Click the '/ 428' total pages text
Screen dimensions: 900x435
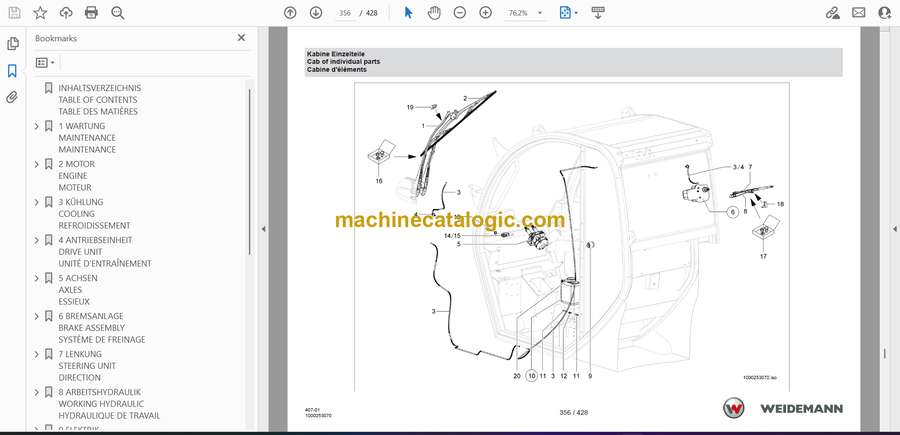click(x=368, y=13)
